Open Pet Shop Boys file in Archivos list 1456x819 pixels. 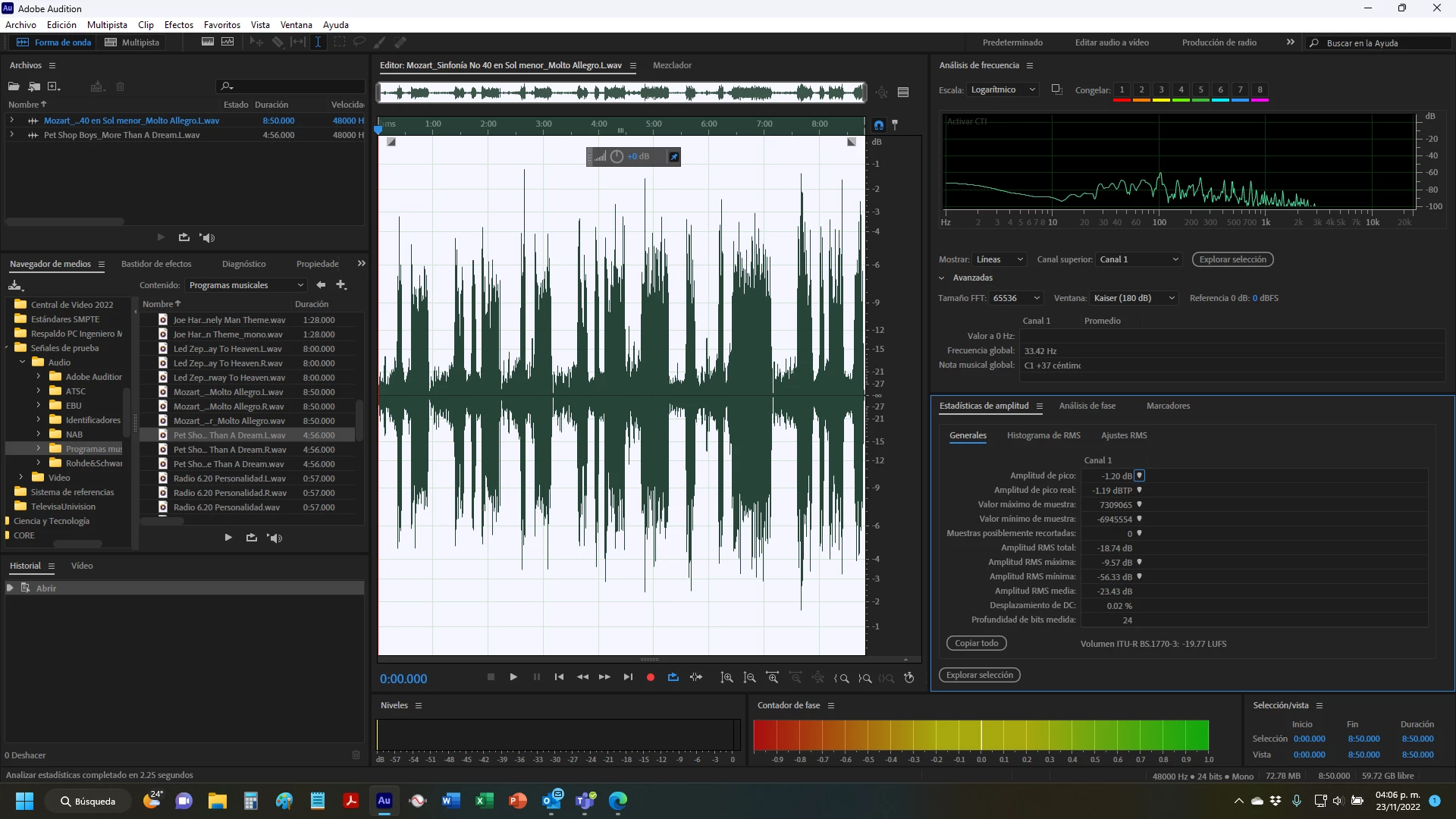click(121, 135)
